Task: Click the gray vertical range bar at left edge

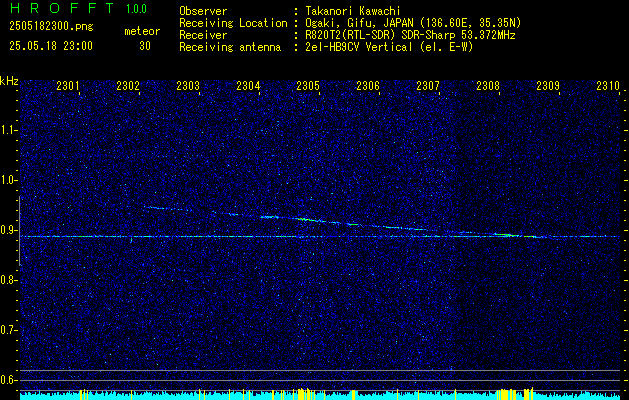Action: coord(20,231)
